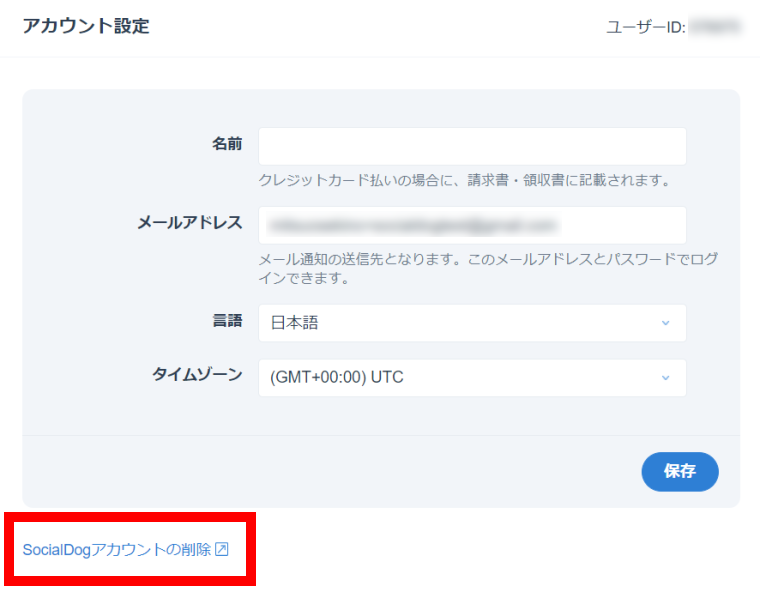This screenshot has width=760, height=592.
Task: Click the credit card invoice help text
Action: tap(463, 181)
